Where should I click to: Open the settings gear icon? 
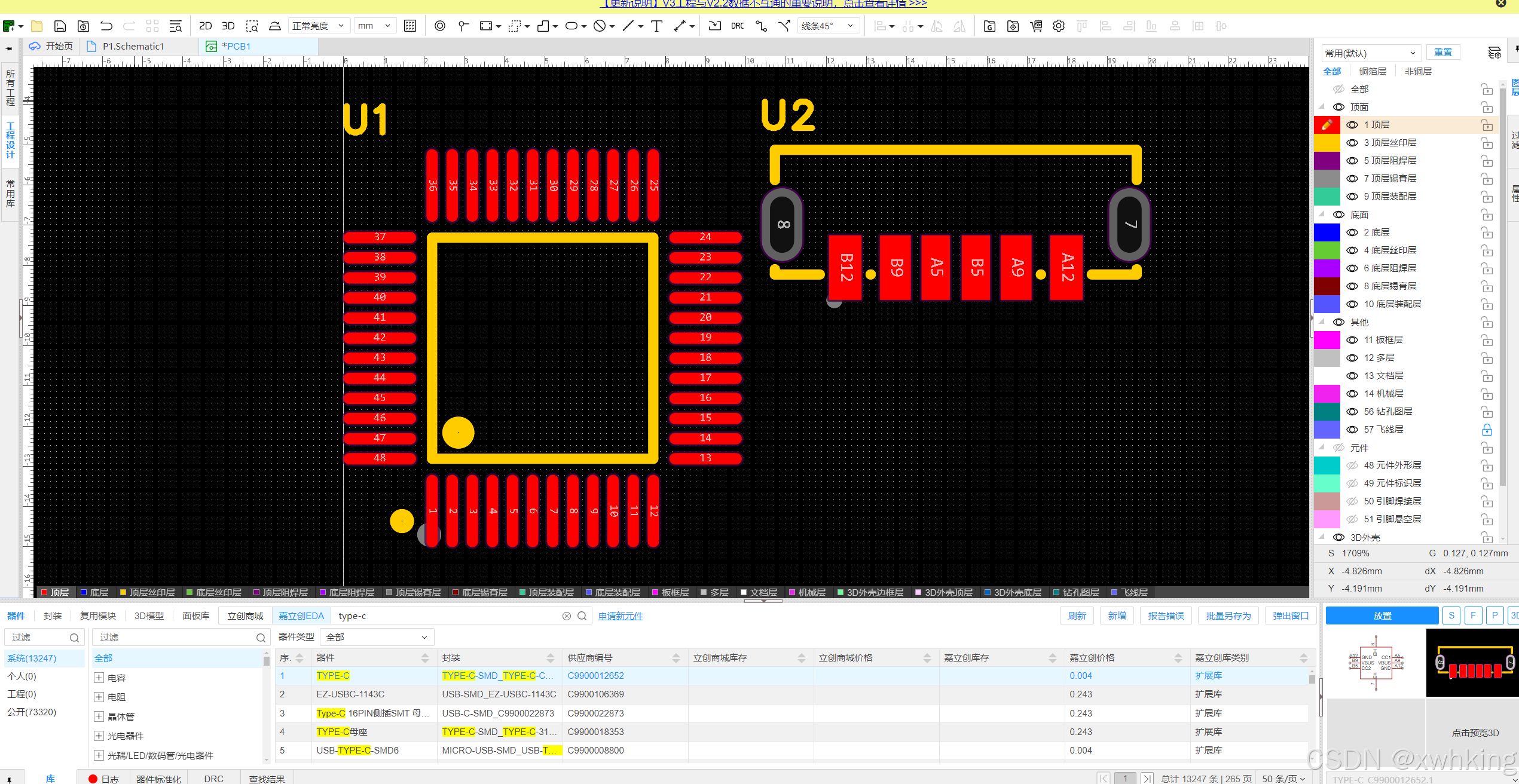(1059, 26)
